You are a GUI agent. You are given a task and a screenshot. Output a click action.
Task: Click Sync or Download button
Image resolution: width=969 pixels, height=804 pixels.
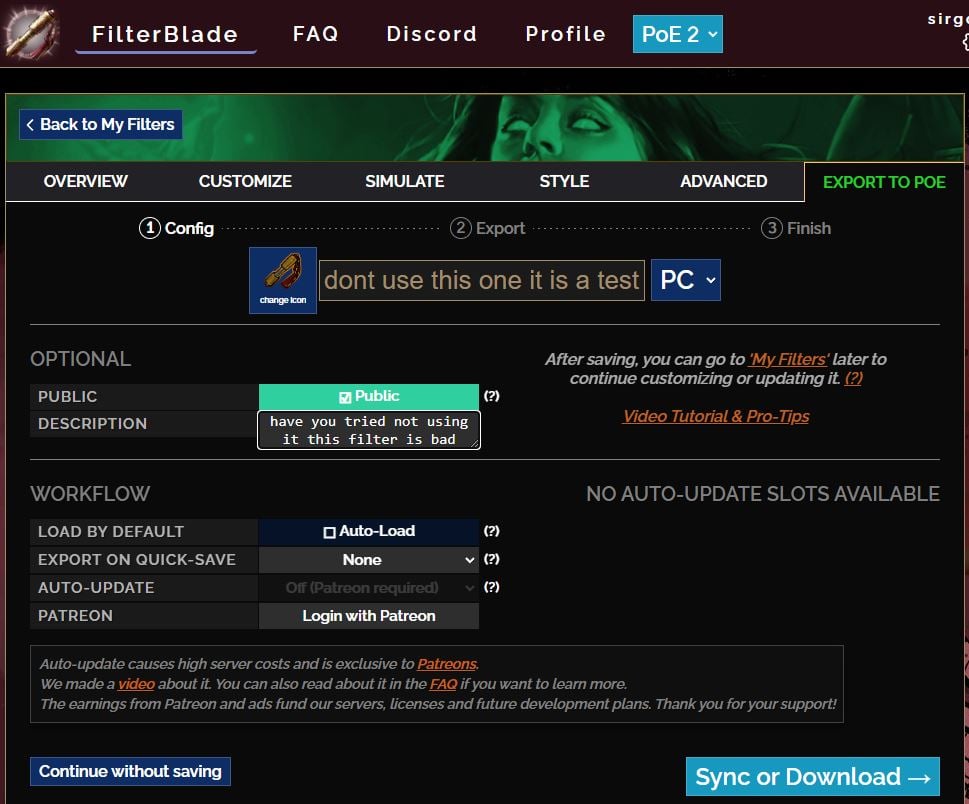click(812, 777)
